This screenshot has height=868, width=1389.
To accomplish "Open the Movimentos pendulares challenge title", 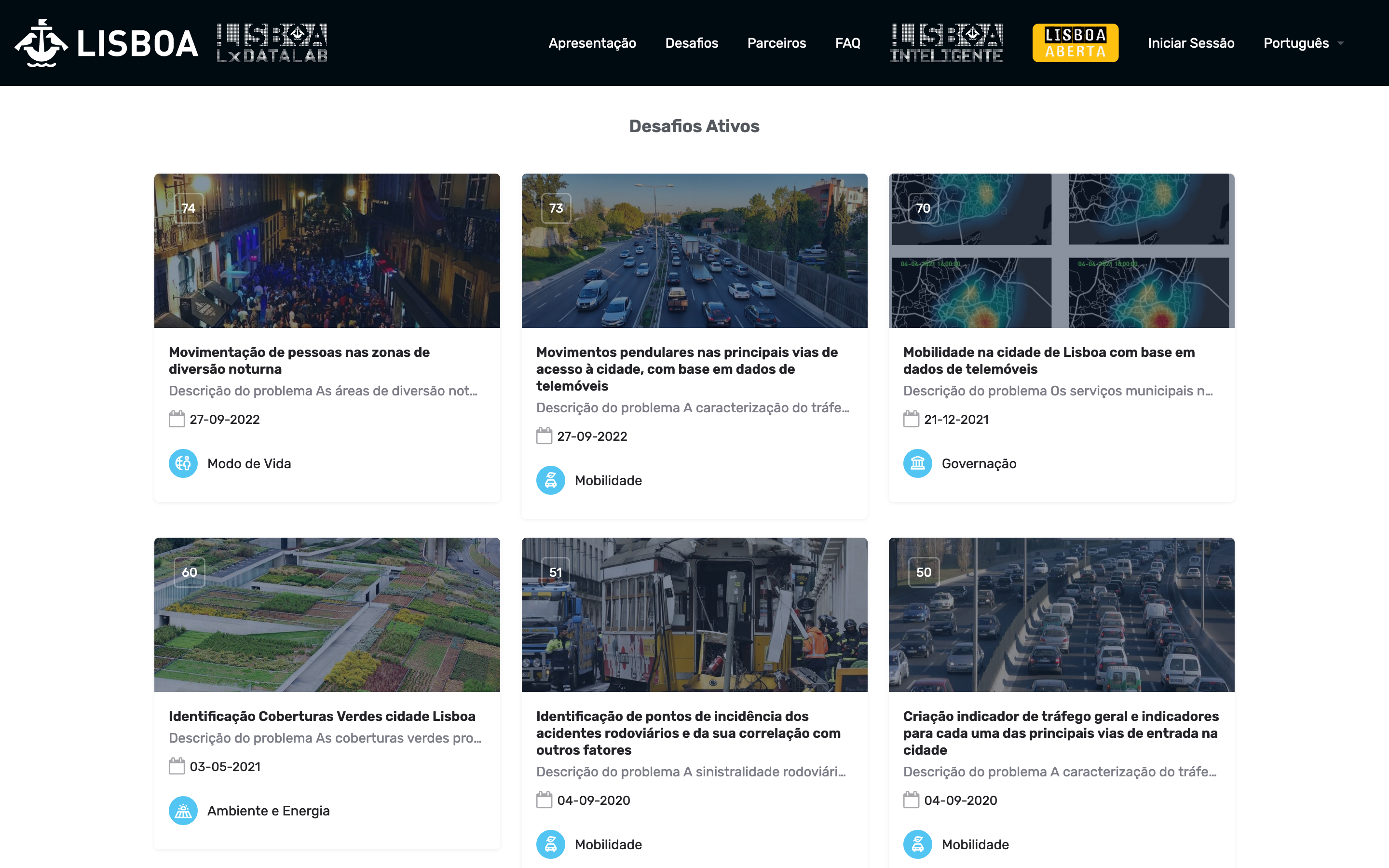I will (687, 368).
